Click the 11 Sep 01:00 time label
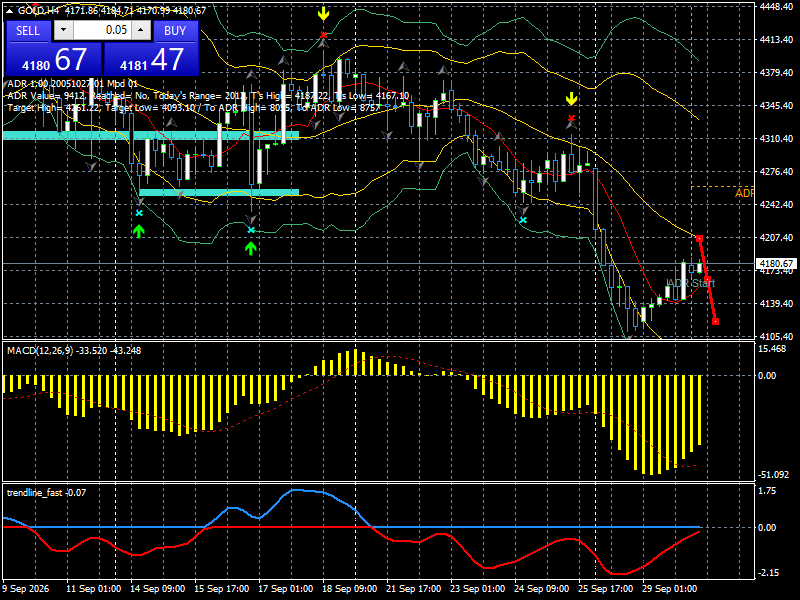Viewport: 800px width, 600px height. click(x=93, y=589)
